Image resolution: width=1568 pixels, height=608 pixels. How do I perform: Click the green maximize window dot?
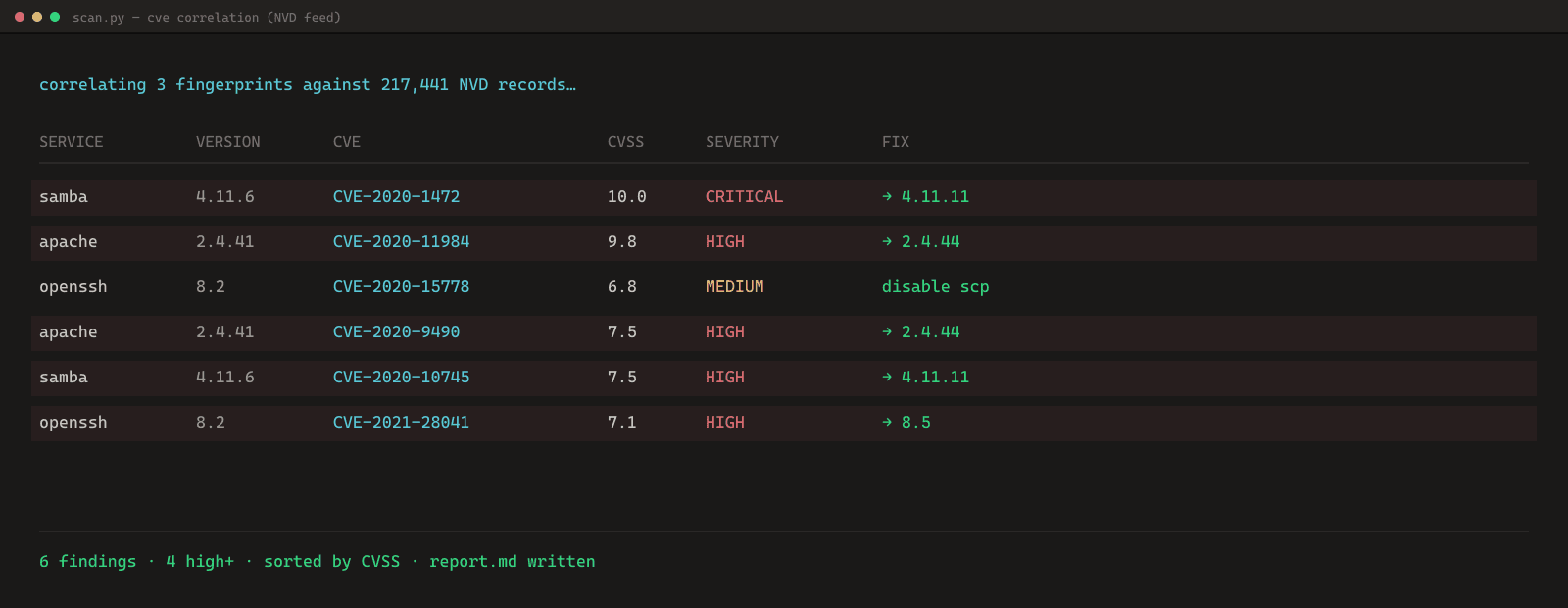point(55,17)
